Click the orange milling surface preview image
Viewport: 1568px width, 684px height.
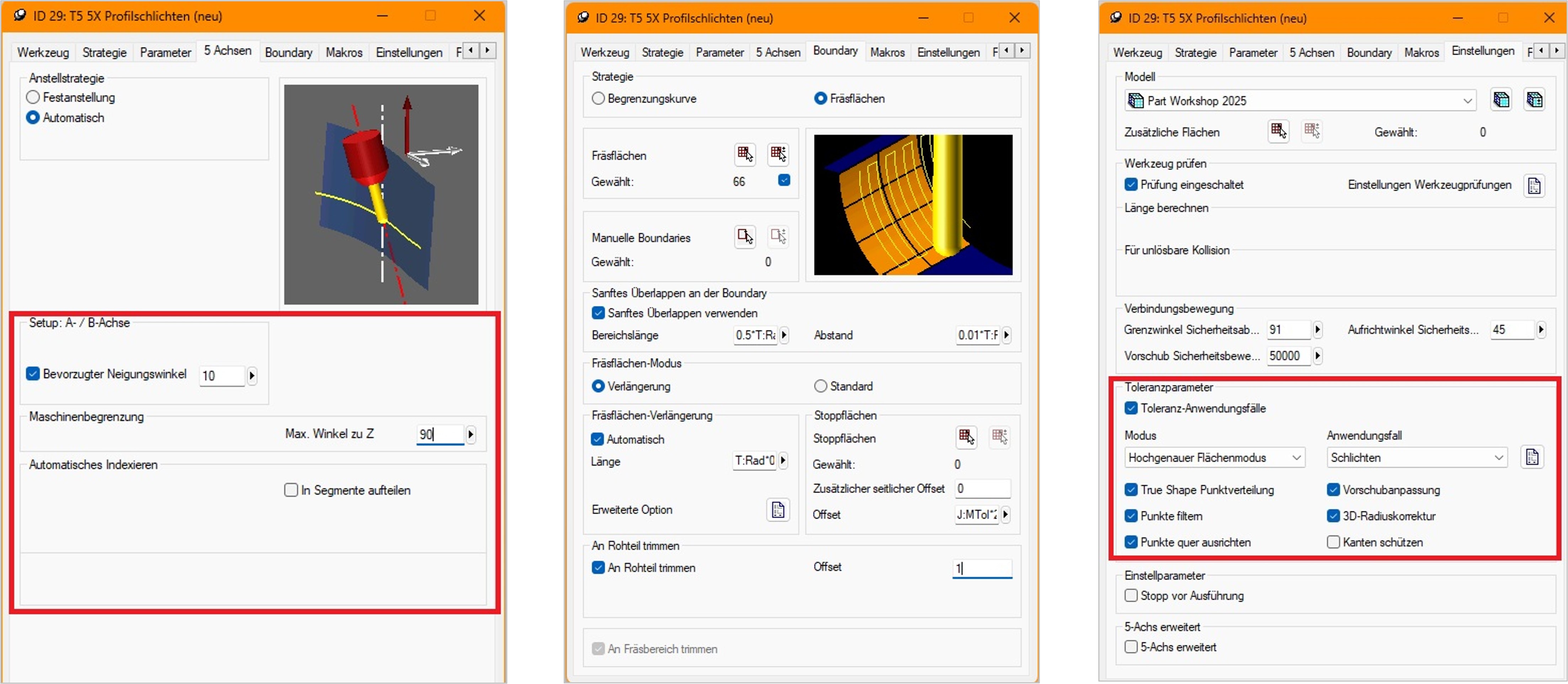click(x=913, y=205)
